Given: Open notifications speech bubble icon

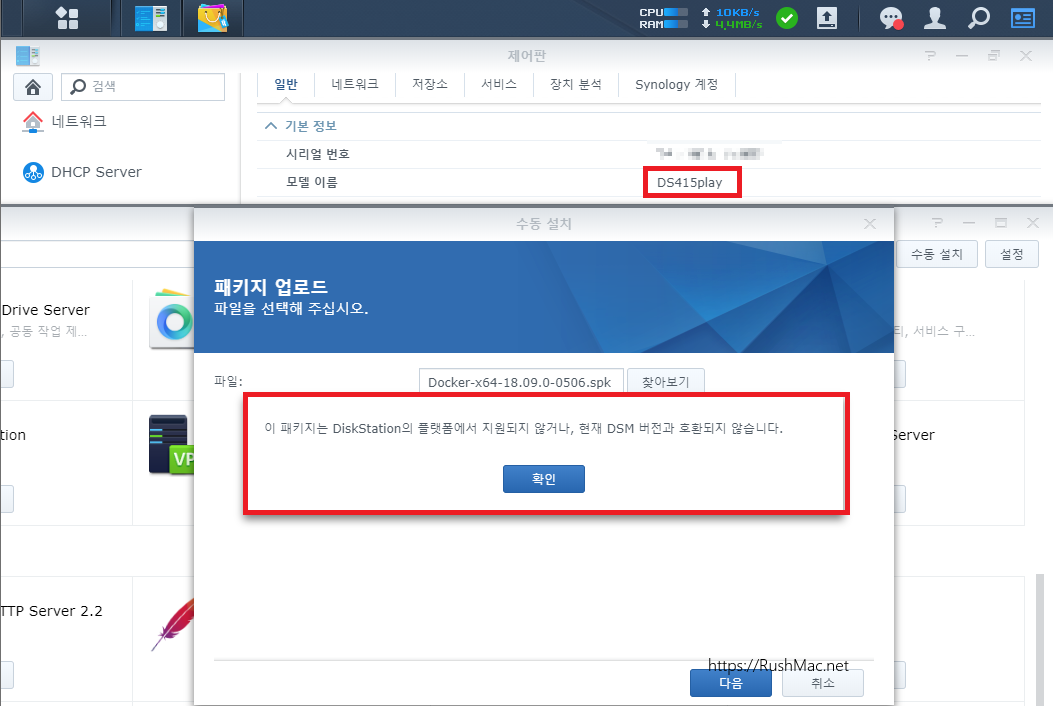Looking at the screenshot, I should click(892, 18).
